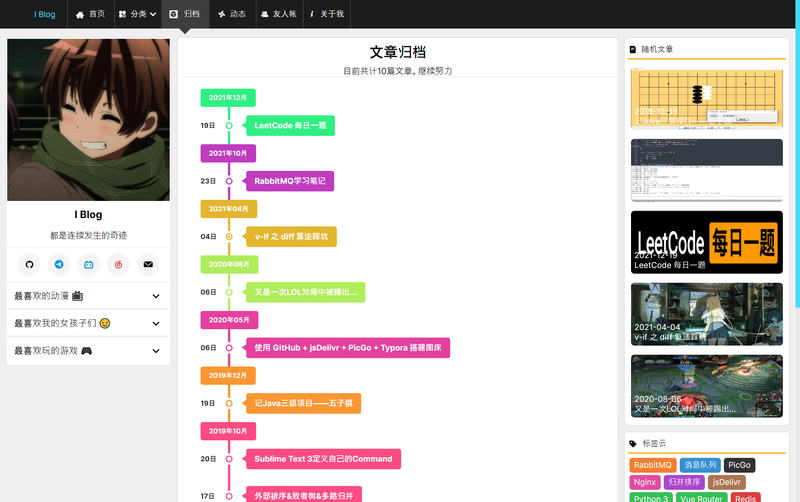This screenshot has width=800, height=502.
Task: Select the PicGo tag
Action: [739, 465]
